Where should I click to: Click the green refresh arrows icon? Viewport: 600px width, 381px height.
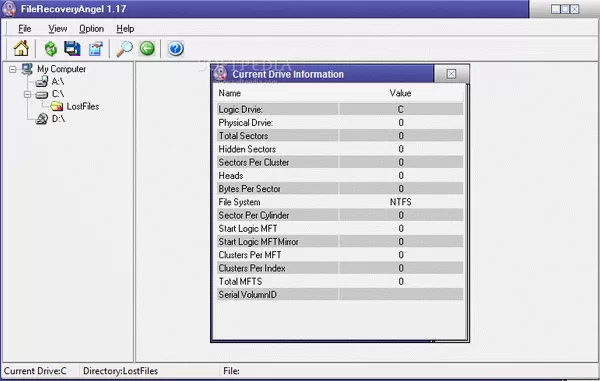pos(51,49)
